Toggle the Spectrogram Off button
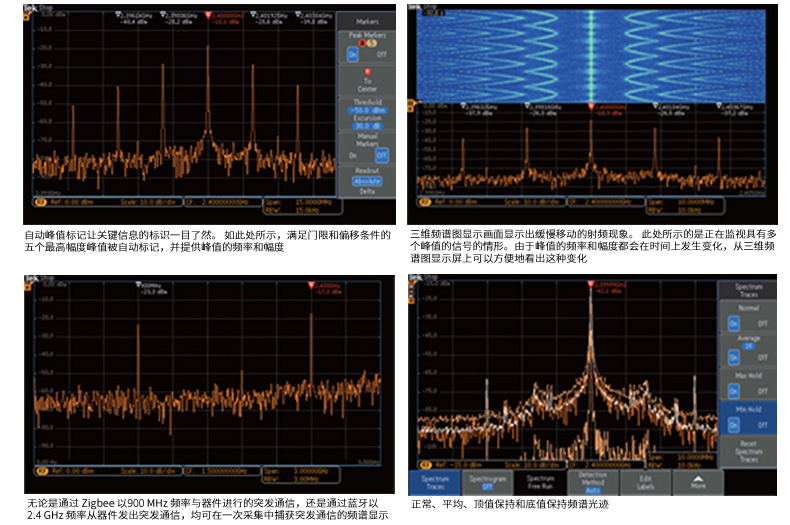This screenshot has height=525, width=790. point(487,483)
